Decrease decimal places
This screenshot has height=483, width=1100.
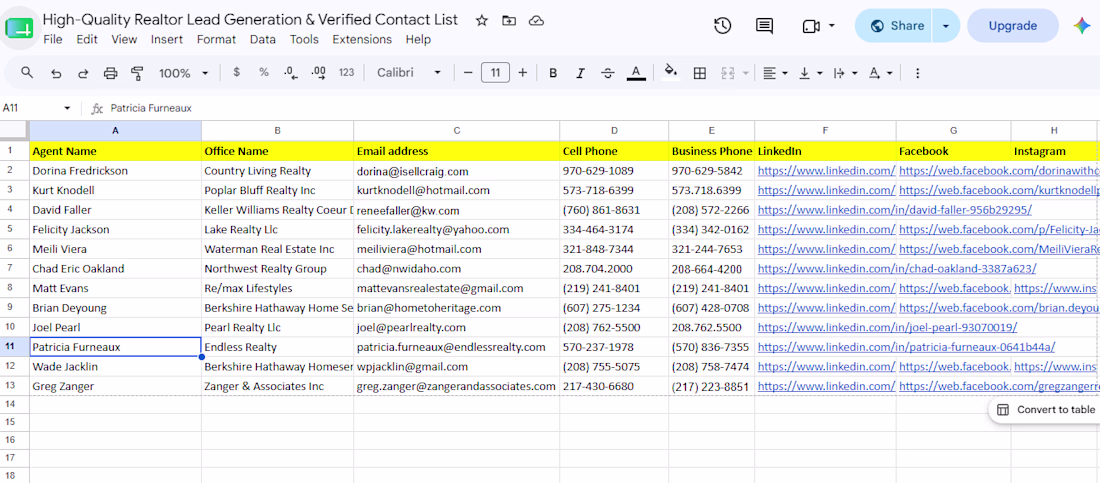point(290,72)
